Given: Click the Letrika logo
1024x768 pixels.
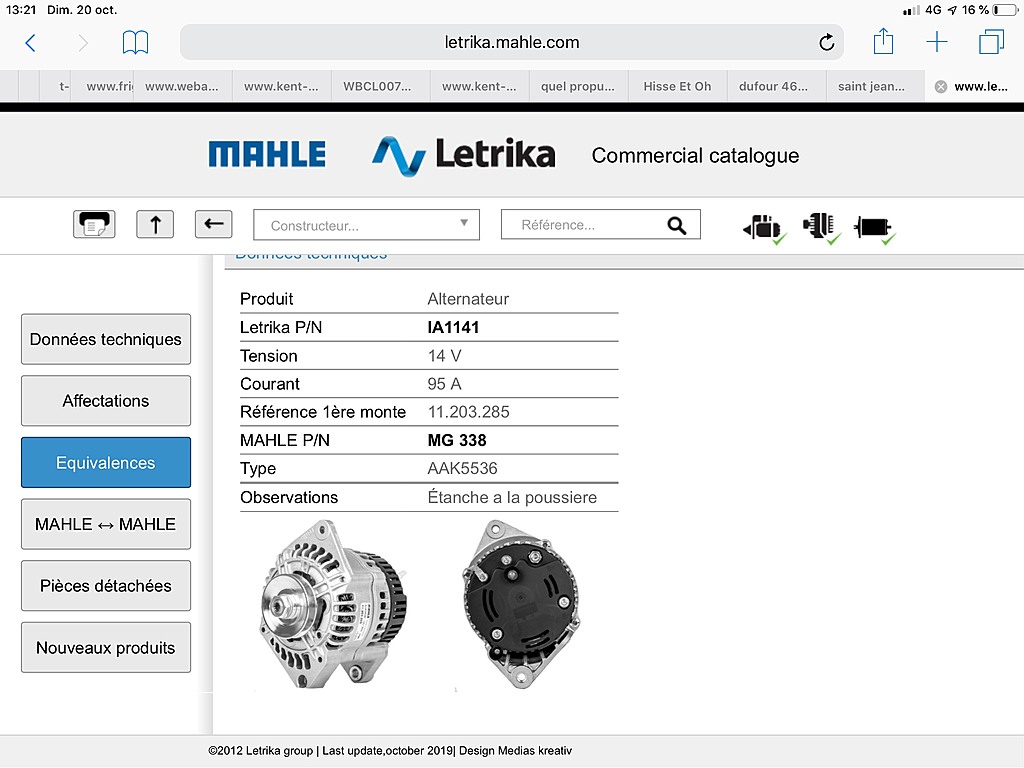Looking at the screenshot, I should click(464, 155).
